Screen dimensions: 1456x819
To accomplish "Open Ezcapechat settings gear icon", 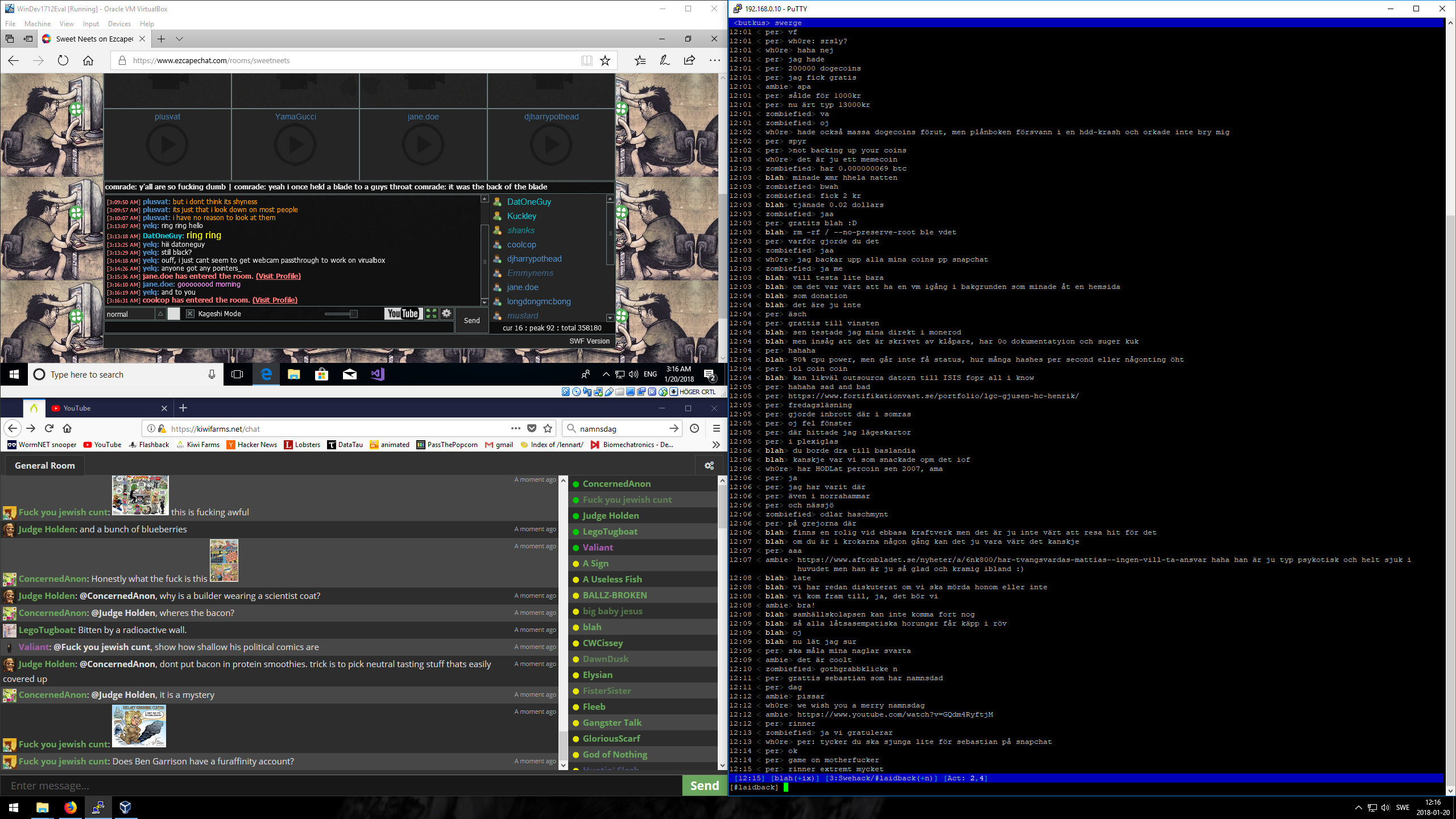I will coord(447,313).
